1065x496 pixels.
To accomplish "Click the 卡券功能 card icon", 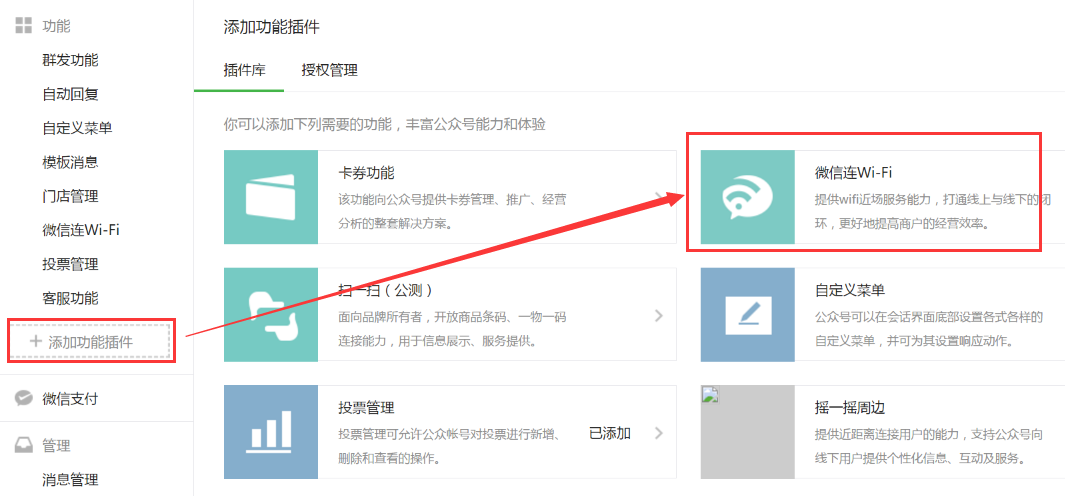I will 270,197.
